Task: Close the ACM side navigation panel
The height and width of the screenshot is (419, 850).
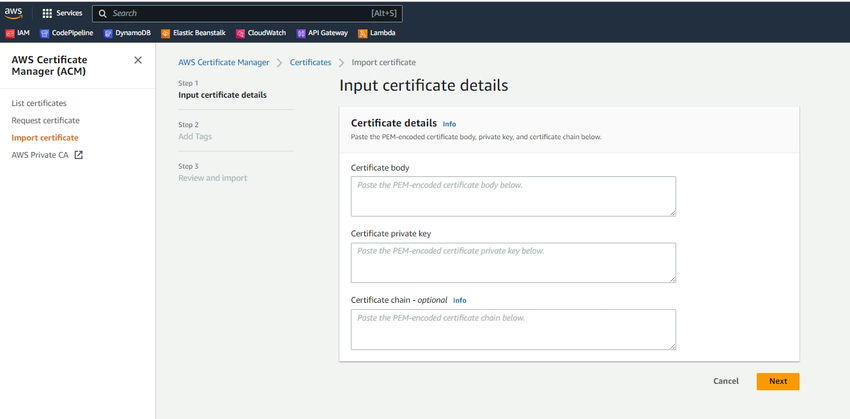Action: pos(138,60)
